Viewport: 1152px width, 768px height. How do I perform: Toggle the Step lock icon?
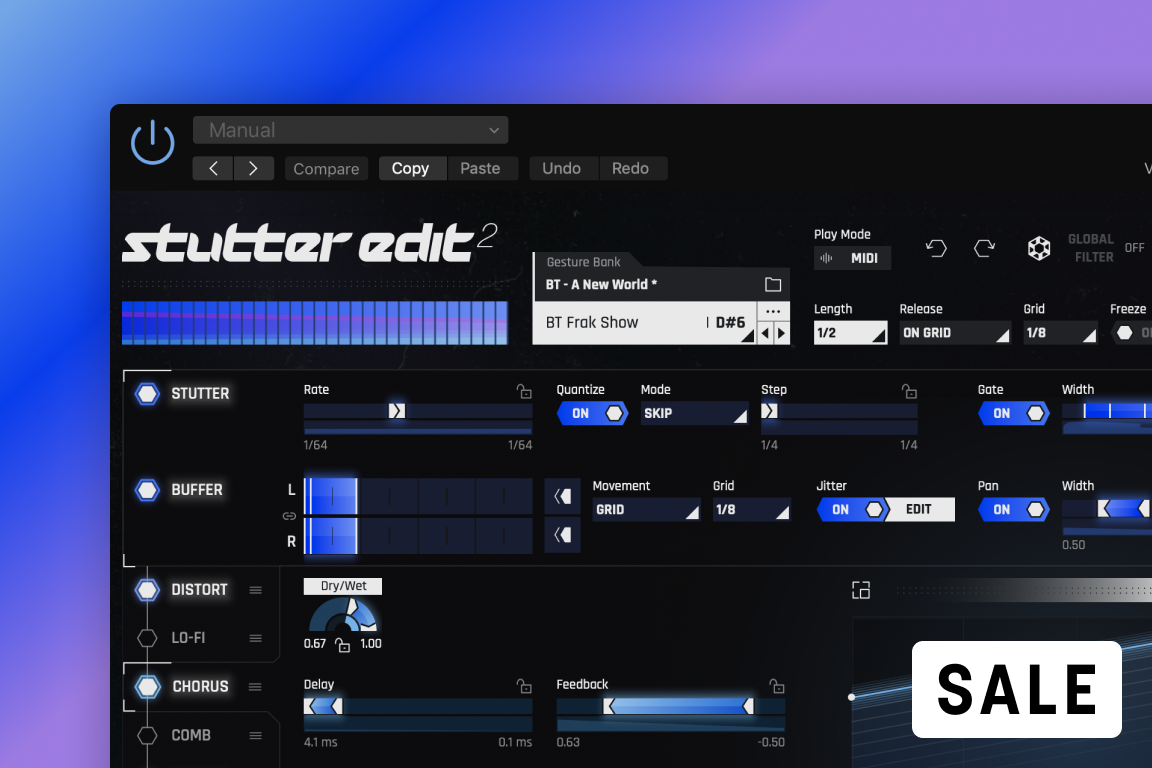pos(910,391)
